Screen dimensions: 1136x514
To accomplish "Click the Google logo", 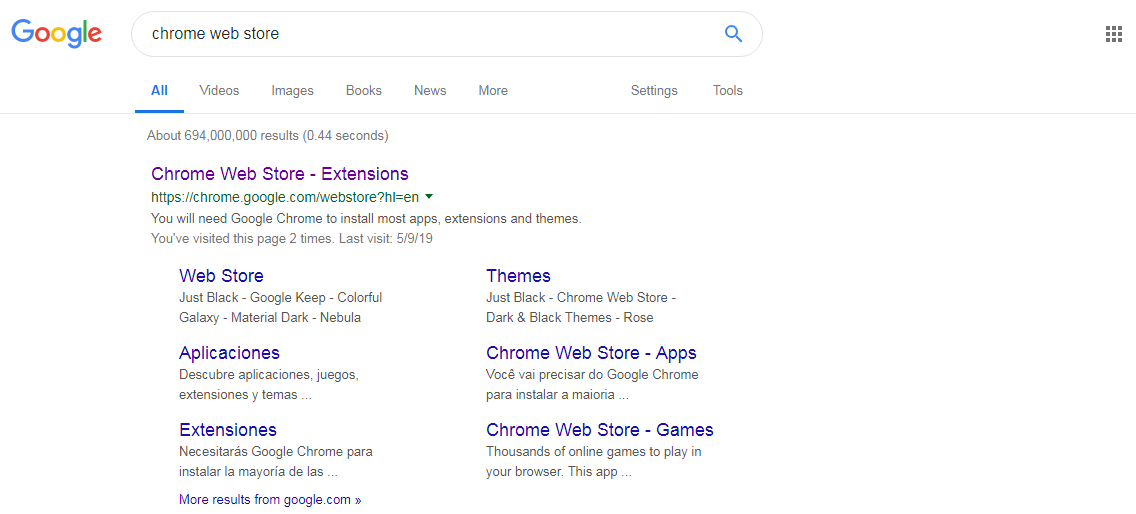I will click(56, 33).
